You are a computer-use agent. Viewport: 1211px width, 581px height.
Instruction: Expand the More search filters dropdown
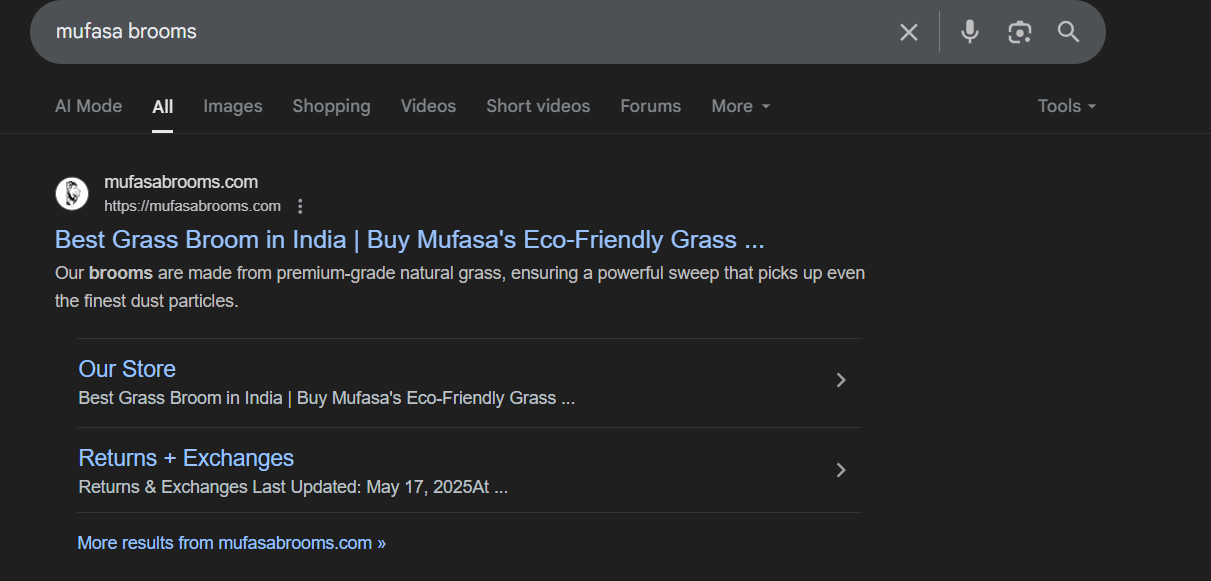click(741, 106)
